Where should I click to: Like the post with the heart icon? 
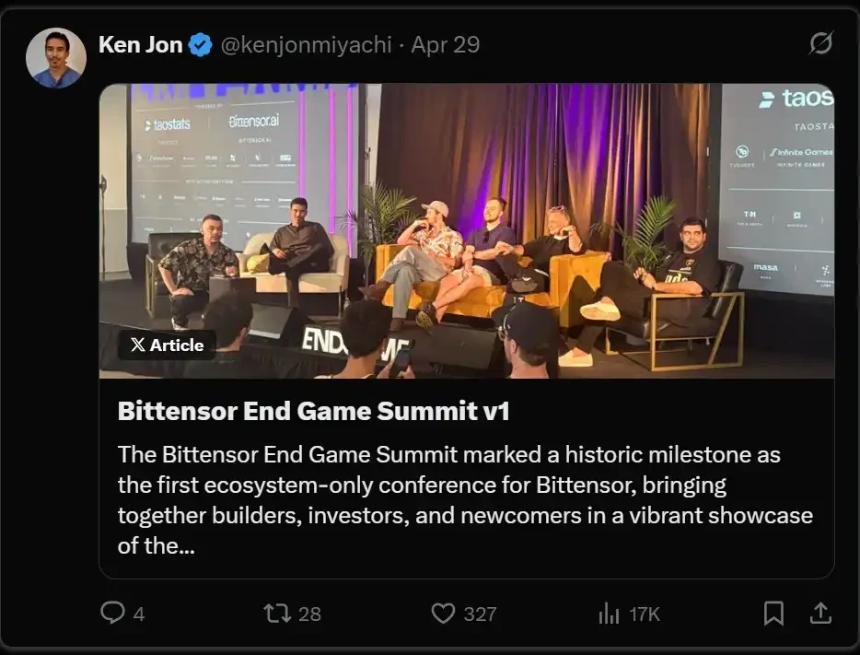[x=443, y=612]
